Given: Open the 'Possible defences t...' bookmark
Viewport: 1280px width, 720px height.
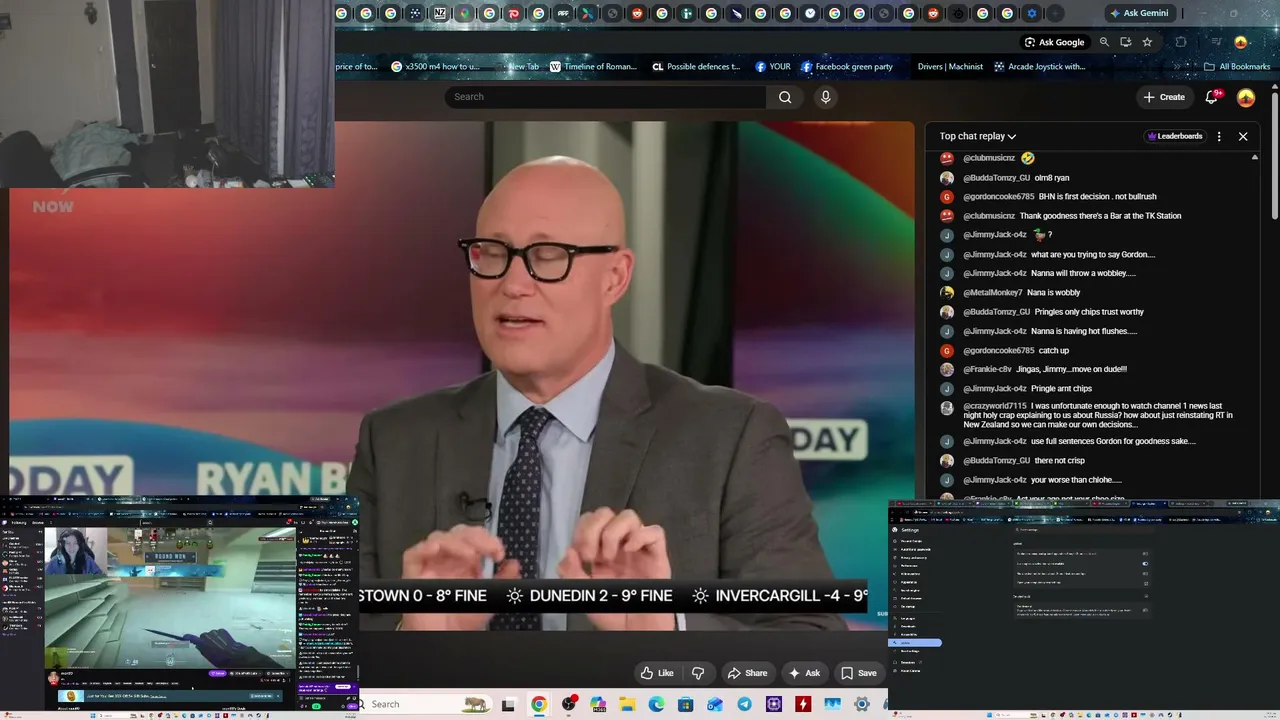Looking at the screenshot, I should [696, 67].
